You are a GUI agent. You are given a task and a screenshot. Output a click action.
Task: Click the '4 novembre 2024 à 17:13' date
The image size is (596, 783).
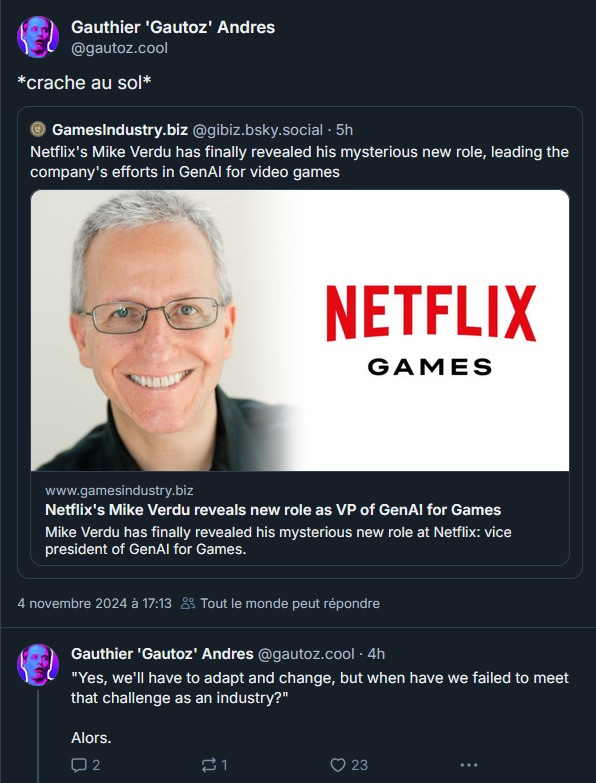(x=94, y=603)
